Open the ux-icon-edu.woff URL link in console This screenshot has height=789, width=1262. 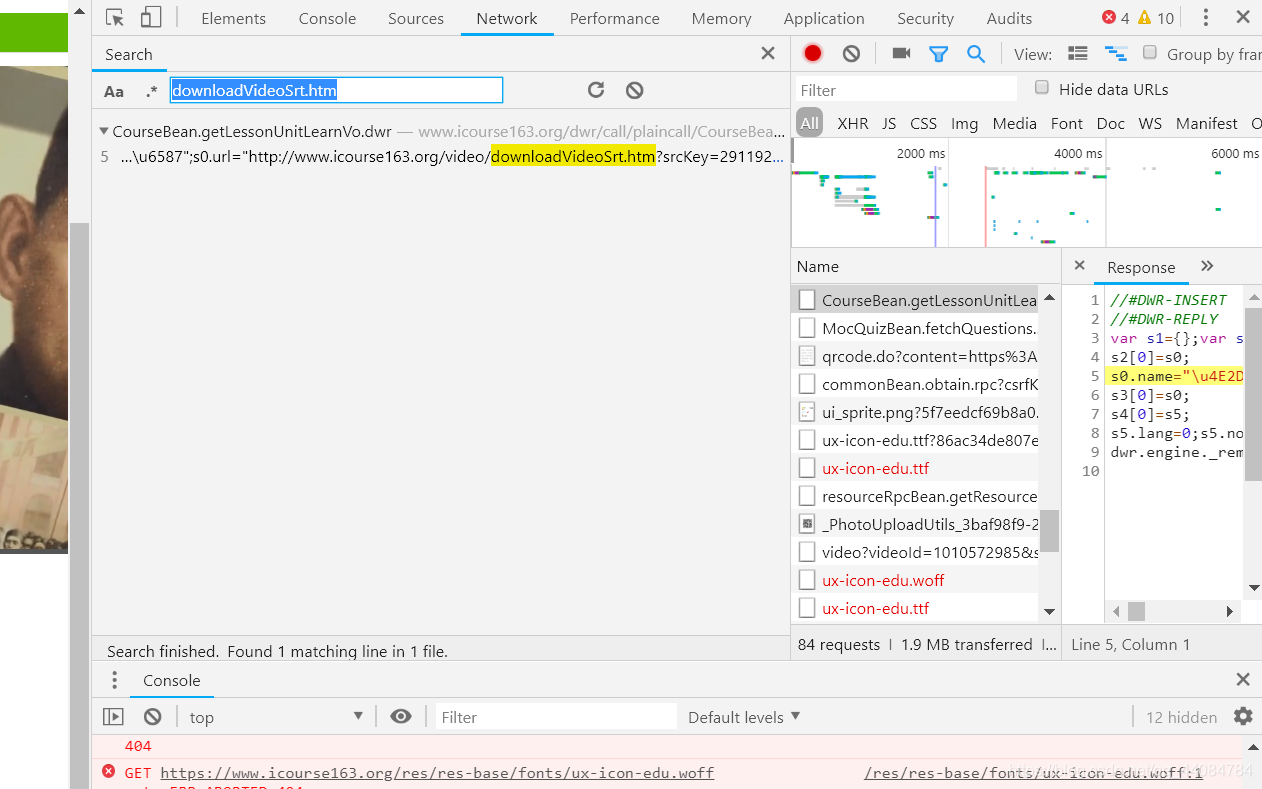(x=437, y=773)
